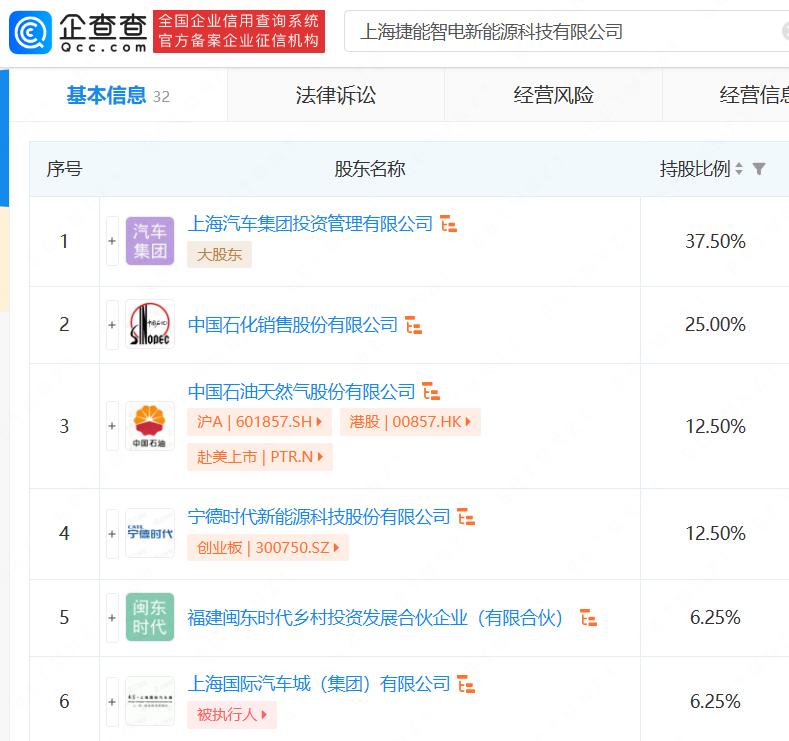The image size is (789, 741).
Task: Click the red 全国企业信用查询系统 badge
Action: coord(239,31)
